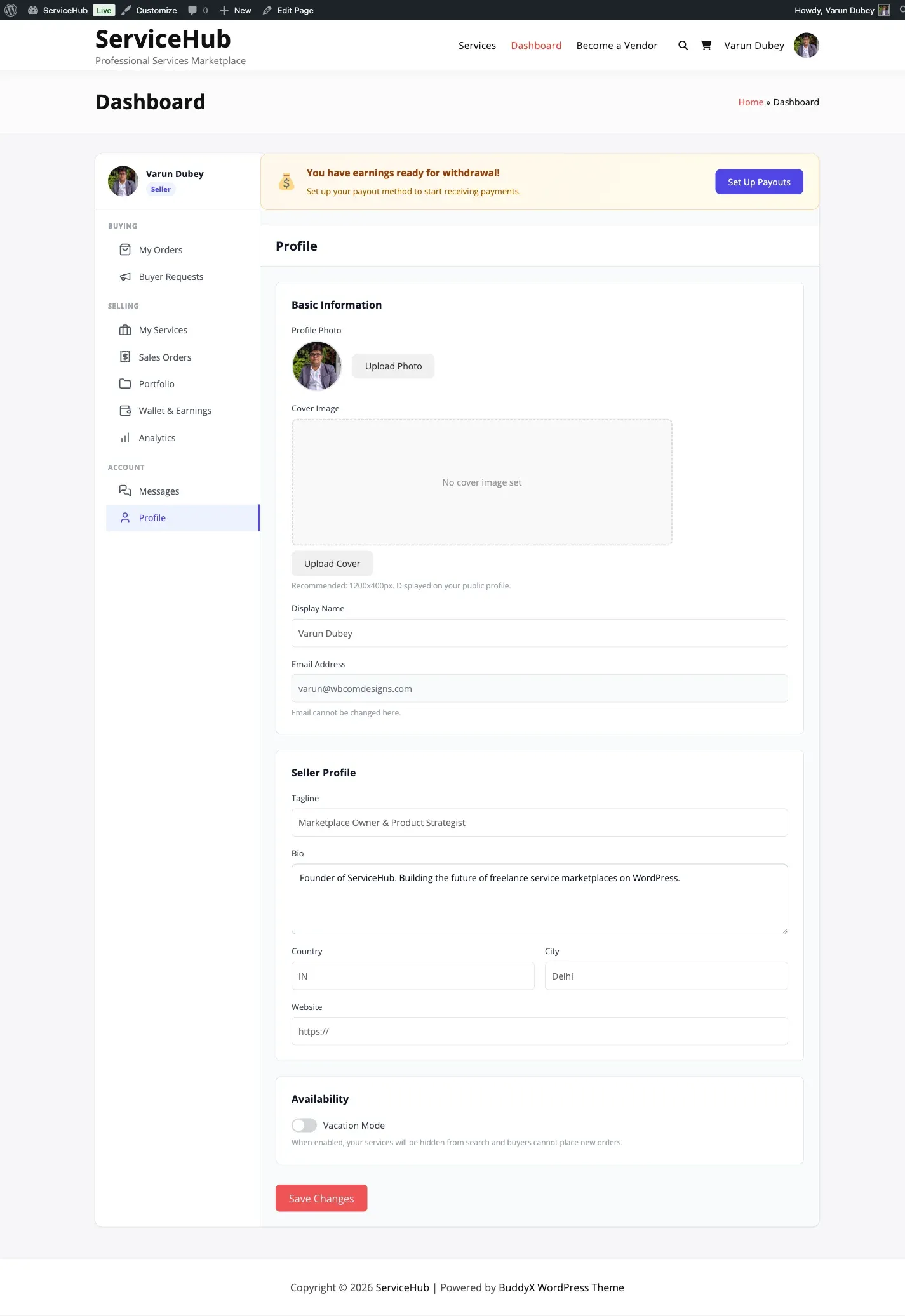Open Become a Vendor menu item

(617, 45)
